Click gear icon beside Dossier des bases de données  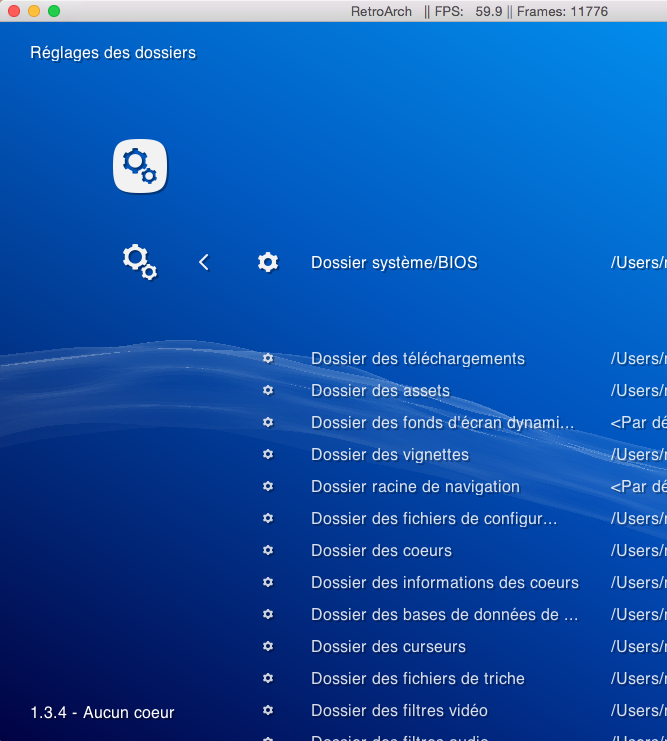tap(268, 614)
